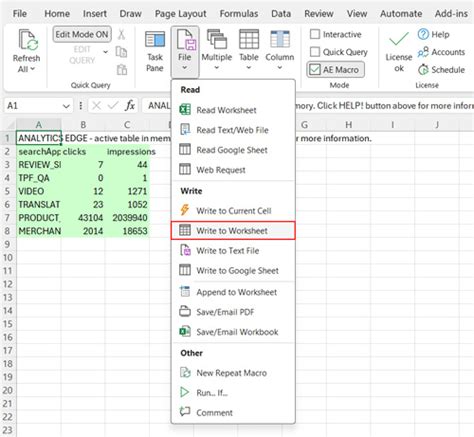Switch to the Automate tab
This screenshot has height=437, width=474.
coord(401,14)
